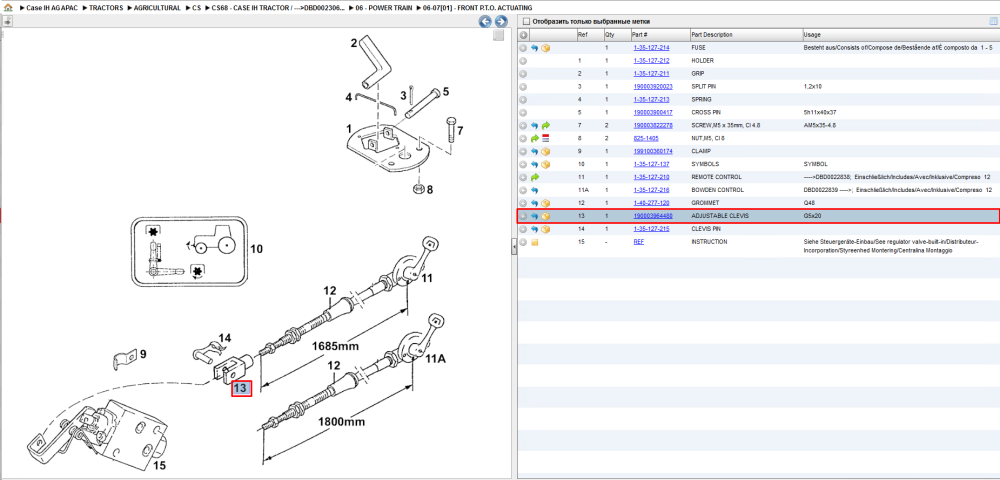
Task: Click the box icon in ADJUSTABLE CLEVIS row
Action: point(546,216)
